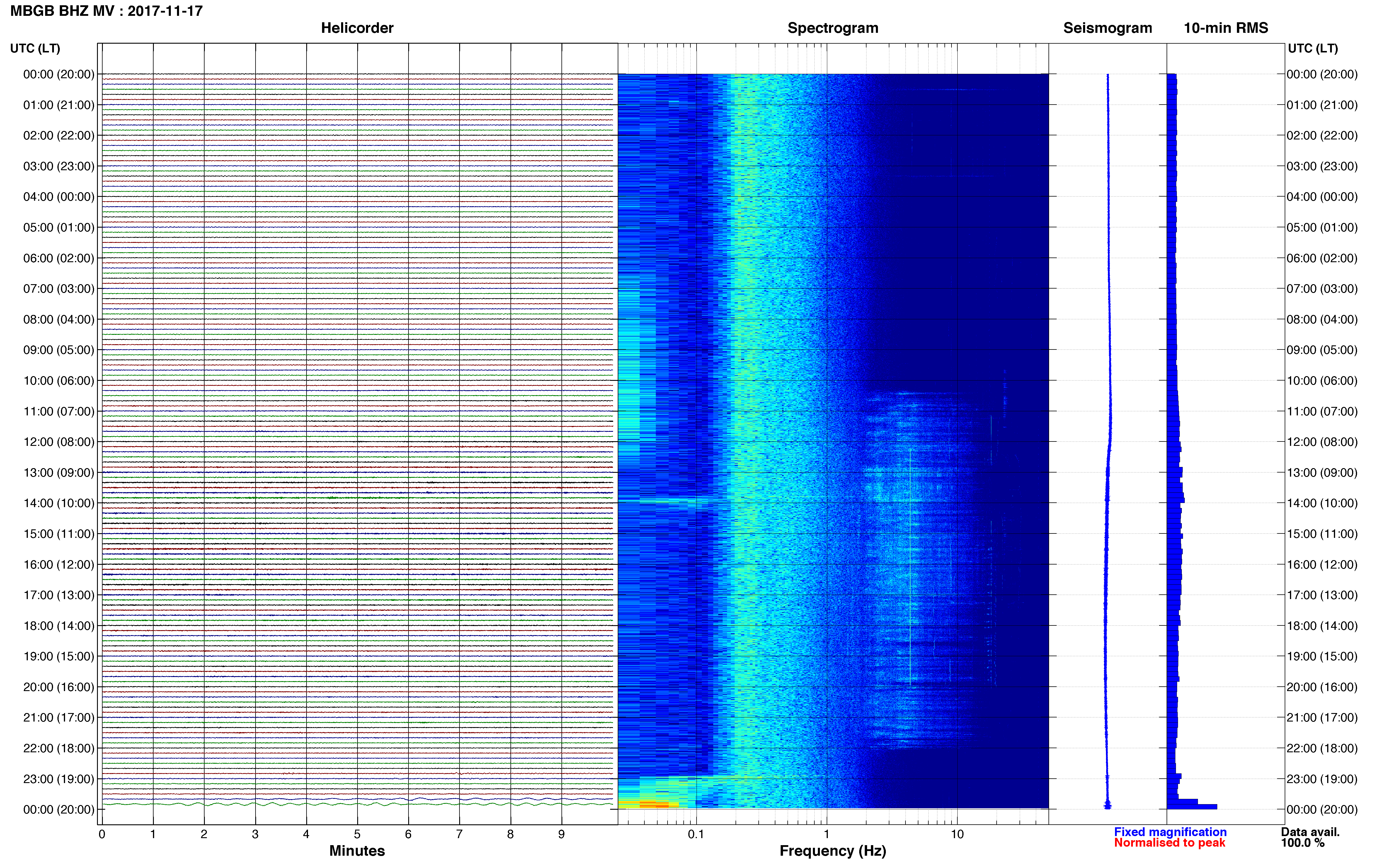The image size is (1389, 868).
Task: Click the '2' tick on the Minutes axis
Action: [x=204, y=834]
